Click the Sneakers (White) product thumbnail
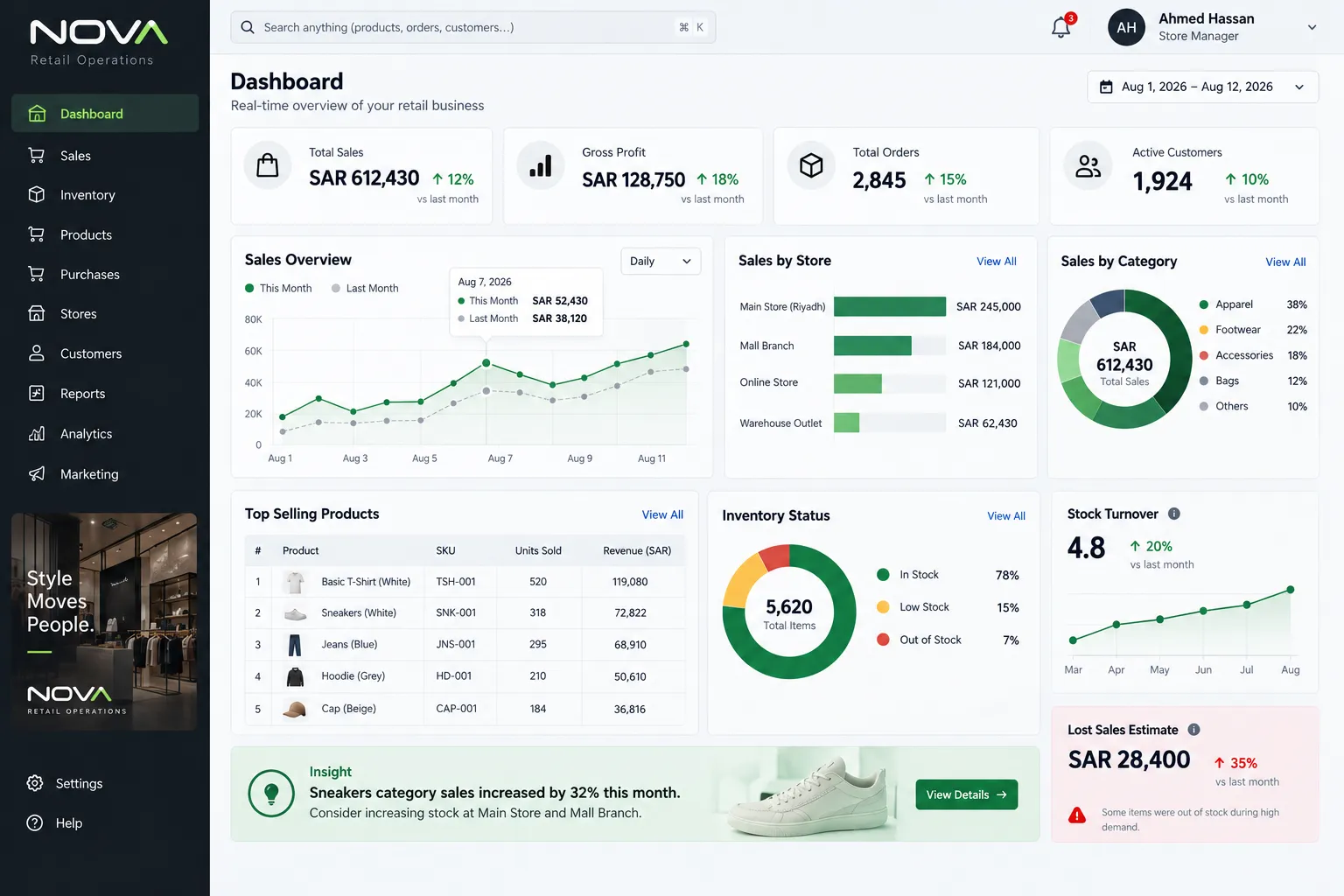The image size is (1344, 896). 295,613
